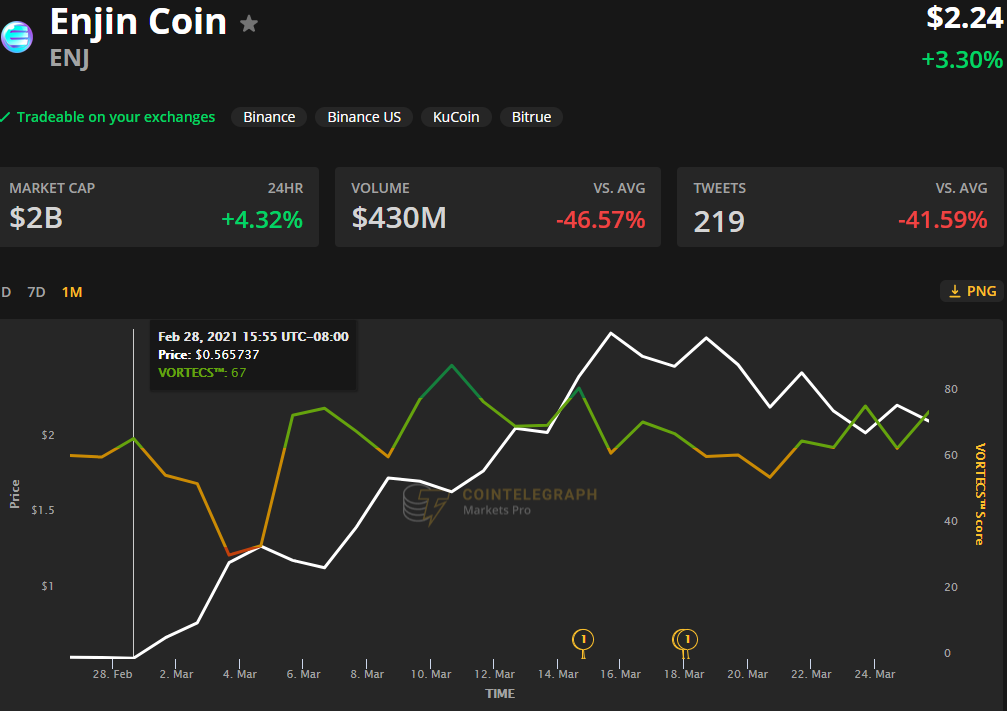
Task: Click the VOLUME heading
Action: [x=380, y=188]
